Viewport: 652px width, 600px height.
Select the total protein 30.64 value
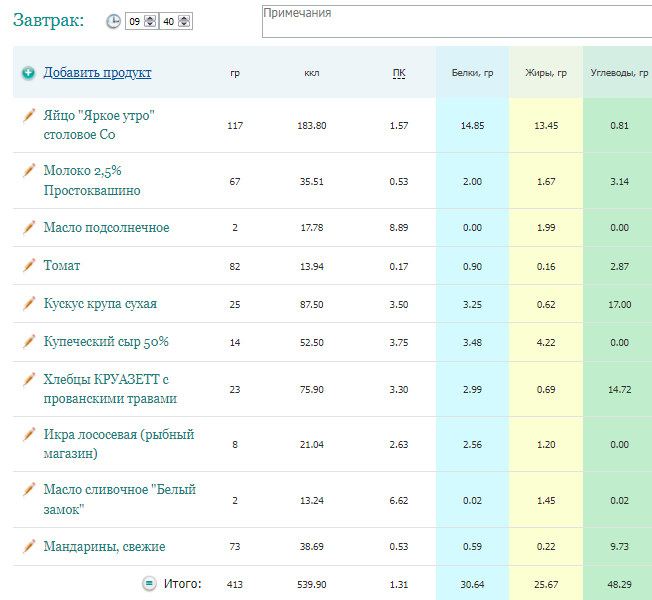point(472,585)
